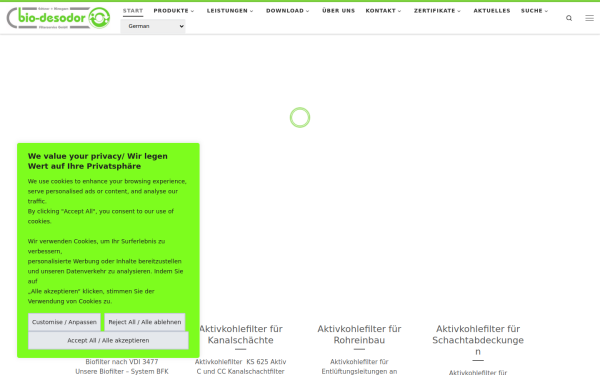Open the hamburger side menu icon
The width and height of the screenshot is (600, 375).
[589, 18]
